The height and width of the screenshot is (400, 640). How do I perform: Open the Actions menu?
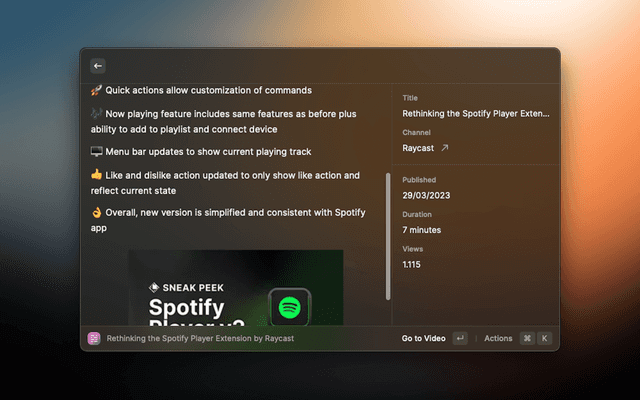click(498, 339)
